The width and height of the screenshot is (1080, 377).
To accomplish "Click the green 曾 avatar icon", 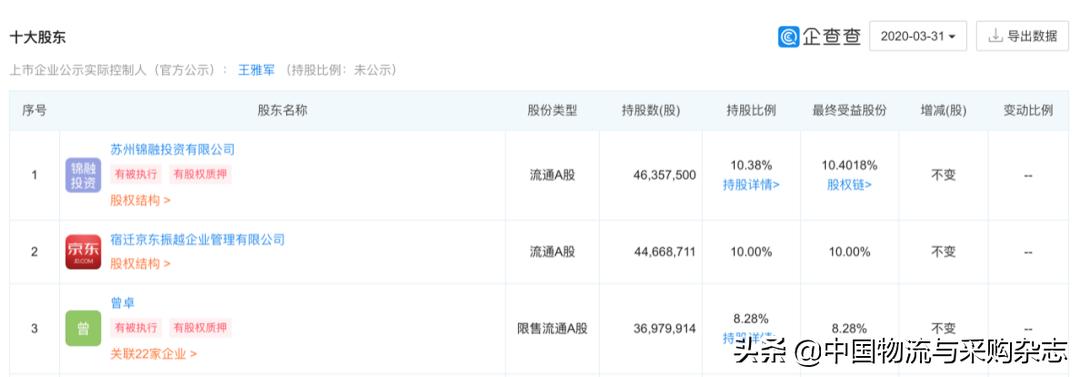I will (83, 328).
